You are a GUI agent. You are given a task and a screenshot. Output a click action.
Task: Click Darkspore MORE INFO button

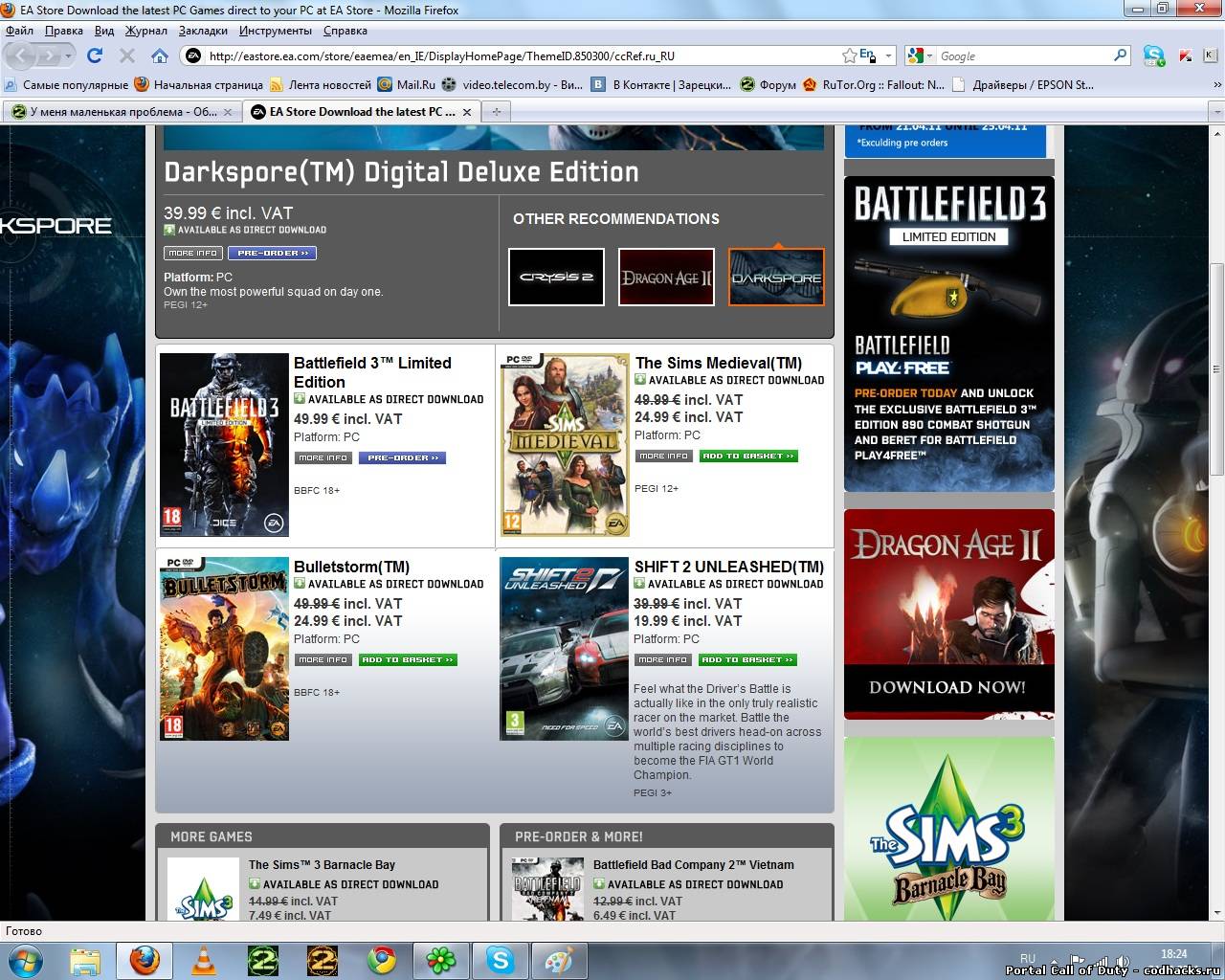tap(193, 253)
